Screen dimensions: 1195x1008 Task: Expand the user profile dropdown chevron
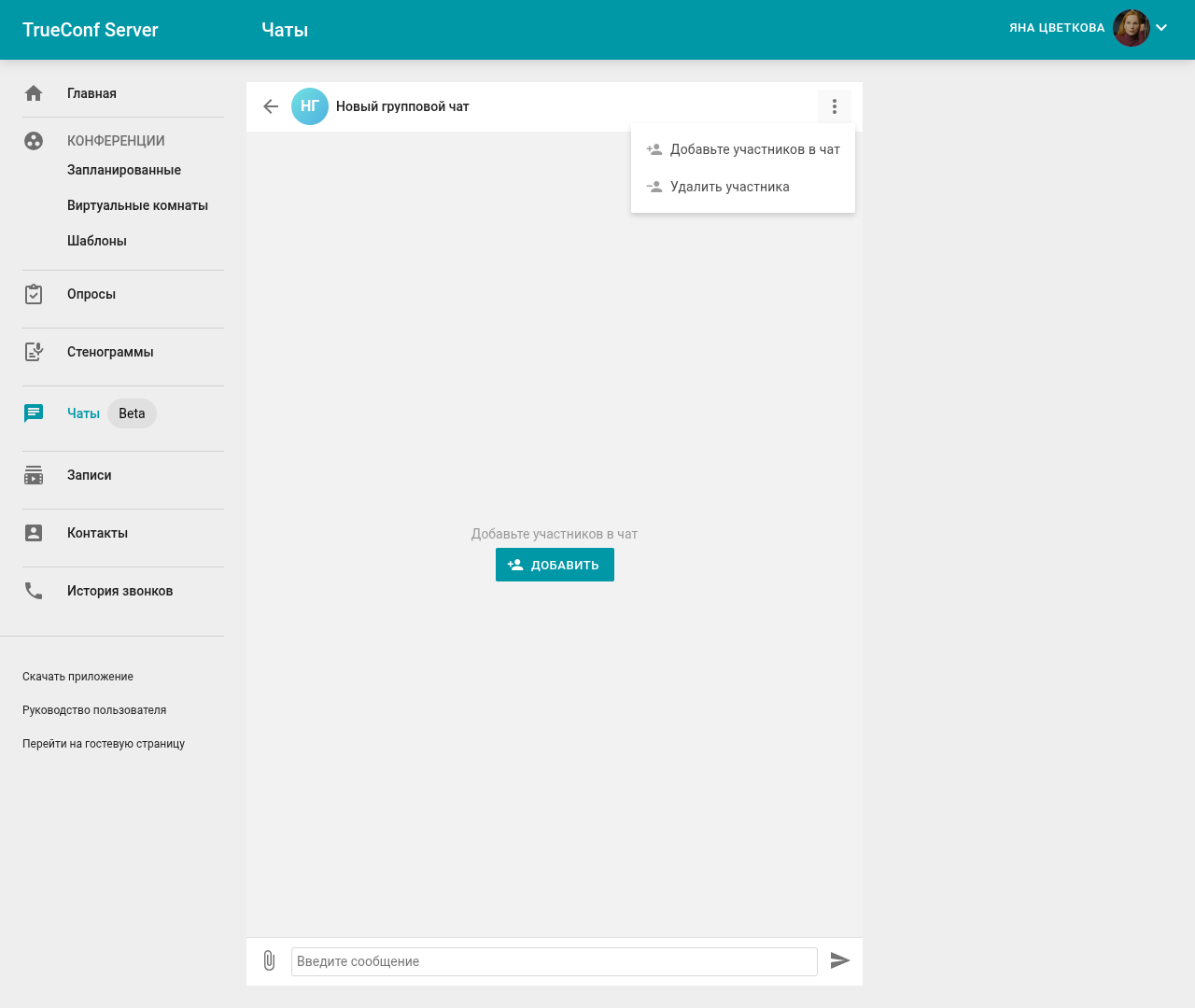point(1161,28)
